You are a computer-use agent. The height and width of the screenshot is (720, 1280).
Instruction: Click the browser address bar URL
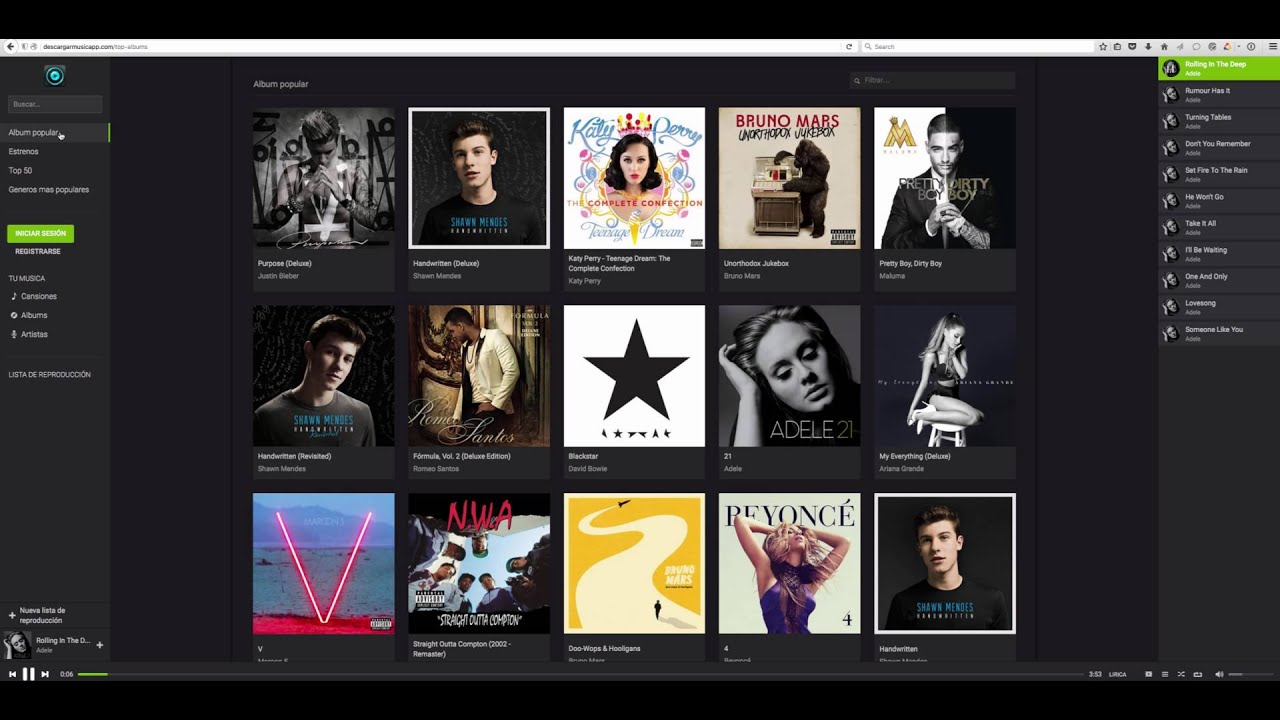pyautogui.click(x=95, y=47)
